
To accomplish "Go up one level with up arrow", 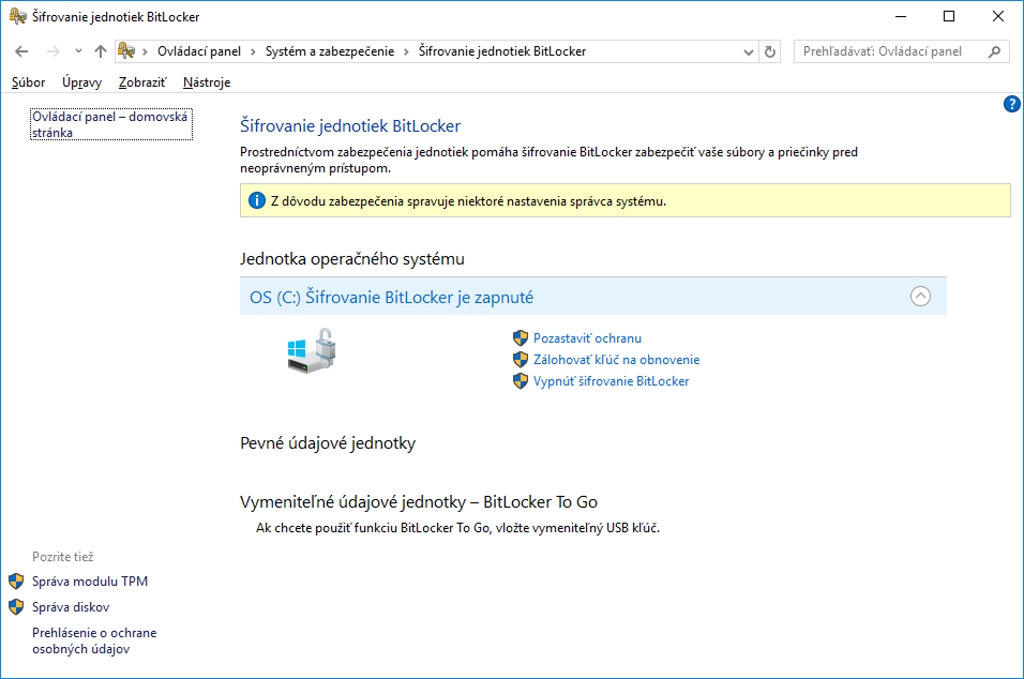I will tap(100, 51).
